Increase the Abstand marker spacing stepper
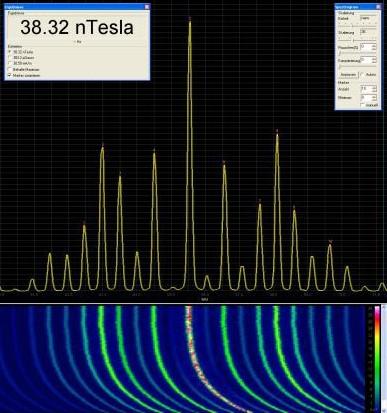This screenshot has height=413, width=387. [x=374, y=96]
